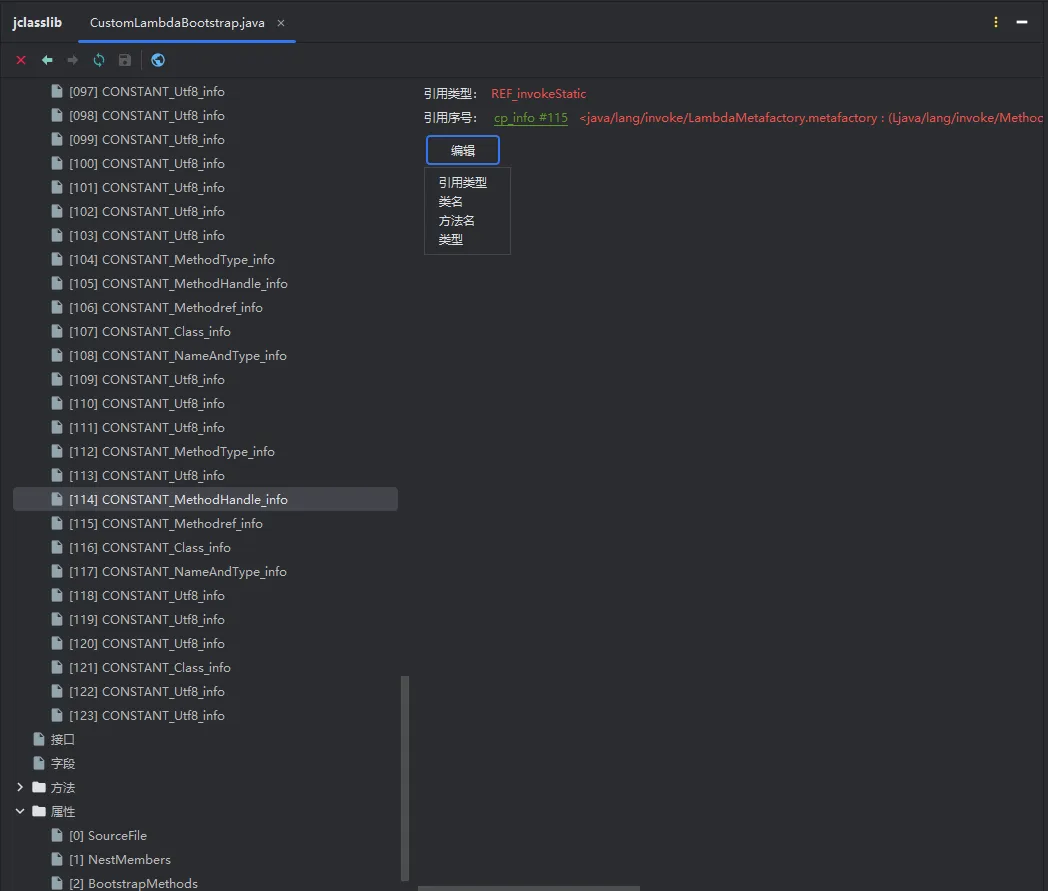Click the save disk toolbar icon
The image size is (1048, 891).
click(125, 60)
